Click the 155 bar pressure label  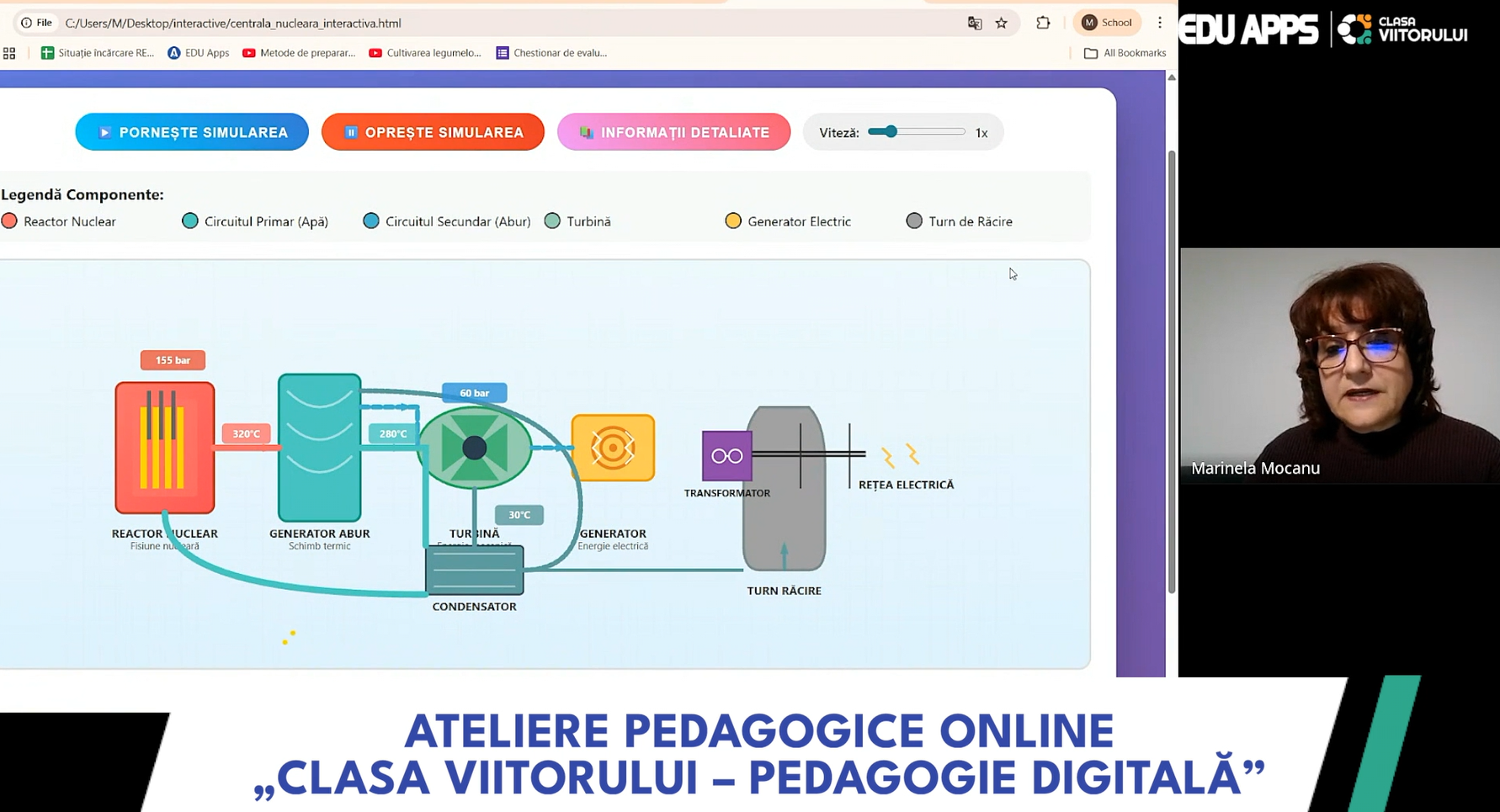(x=173, y=360)
